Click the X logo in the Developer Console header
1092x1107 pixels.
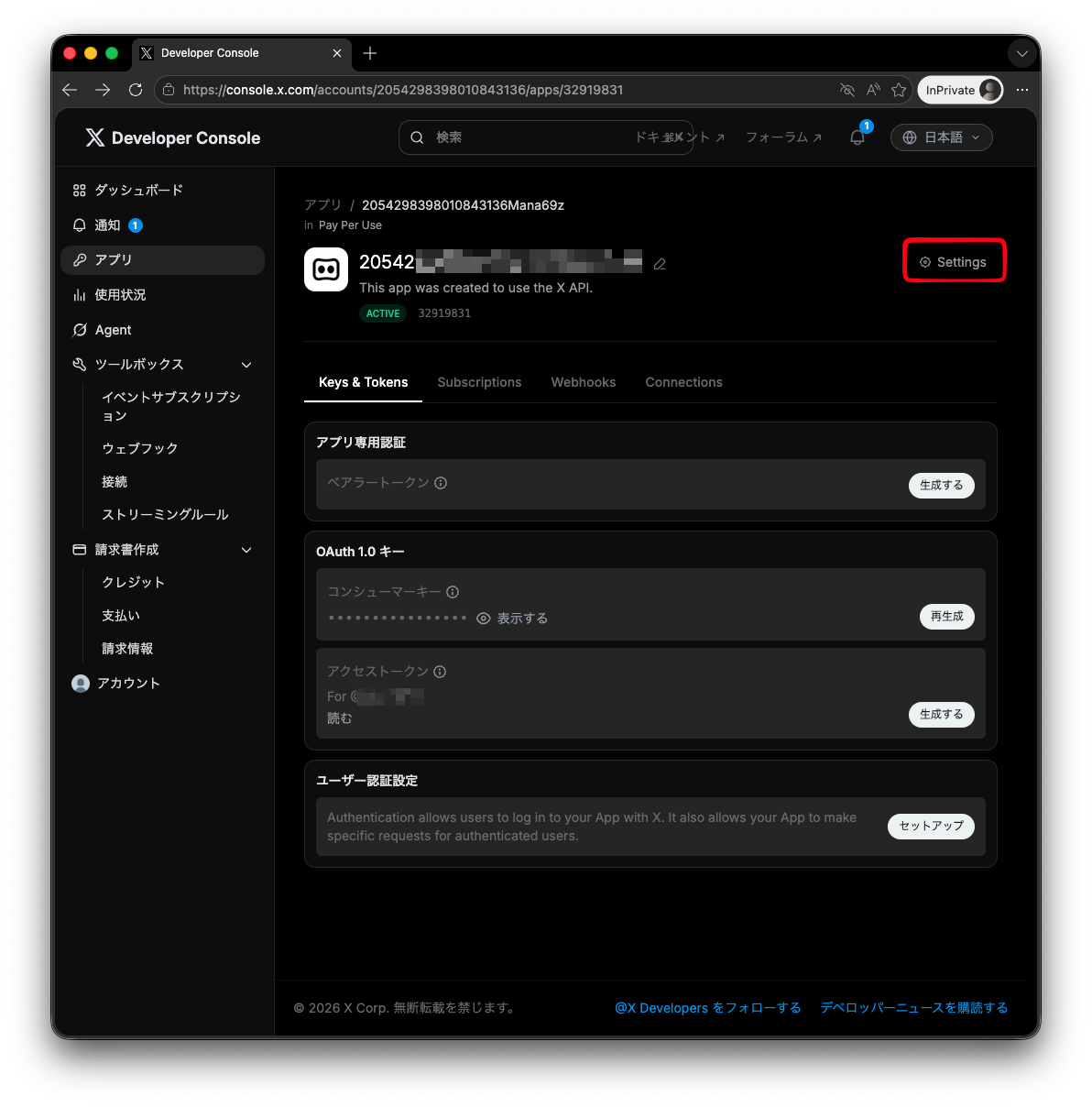94,137
